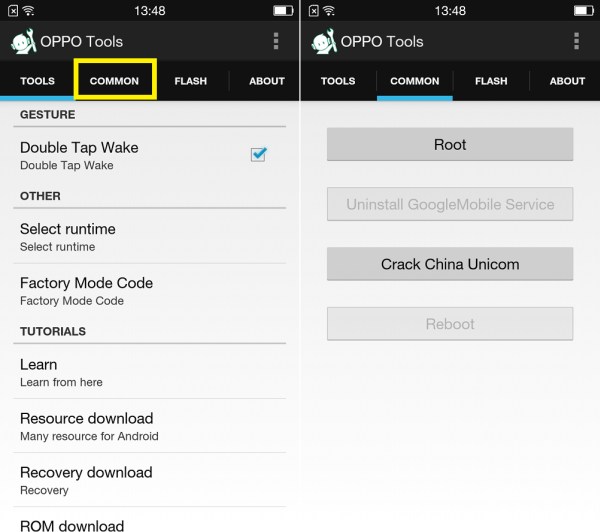Tap Wi-Fi status icon on left screen
Image resolution: width=600 pixels, height=532 pixels.
[x=29, y=10]
